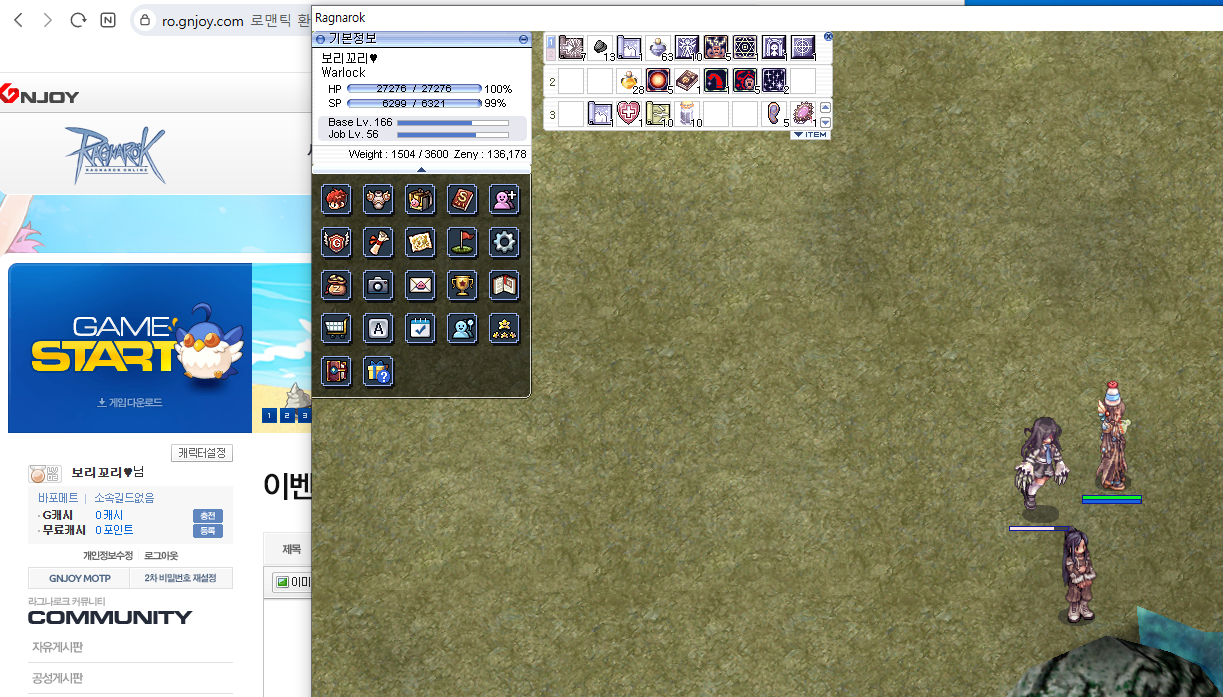Open the quest scroll with red ribbon
The height and width of the screenshot is (697, 1223).
click(378, 242)
